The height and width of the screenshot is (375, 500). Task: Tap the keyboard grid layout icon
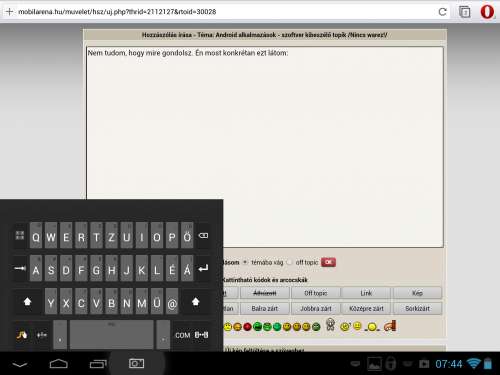(20, 235)
